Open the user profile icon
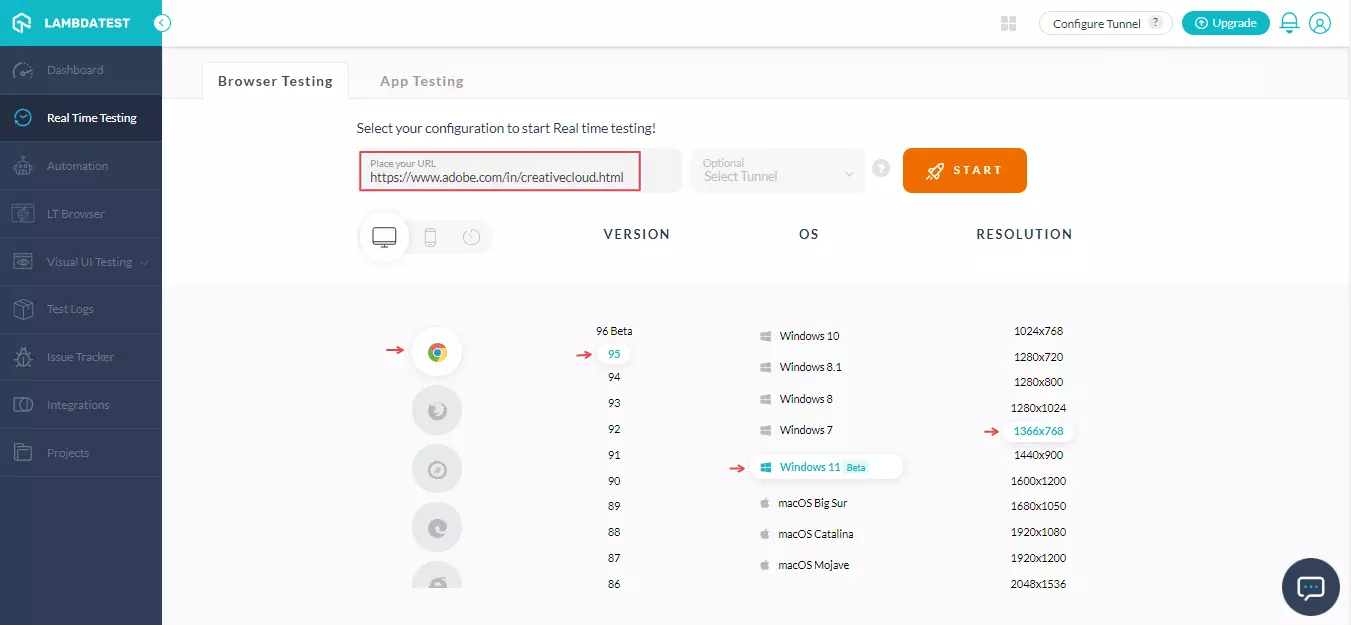 click(x=1320, y=23)
